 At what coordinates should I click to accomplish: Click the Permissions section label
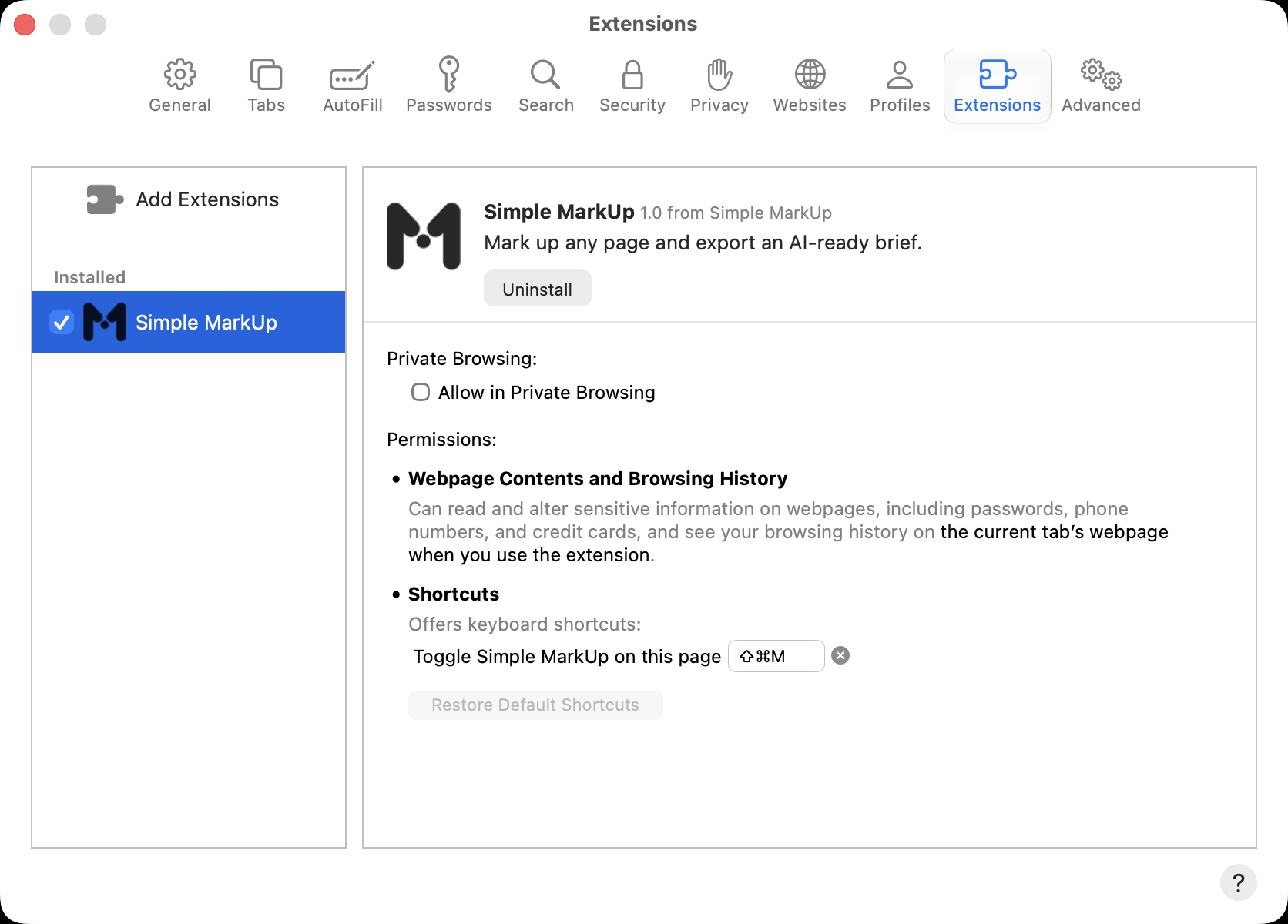tap(441, 440)
